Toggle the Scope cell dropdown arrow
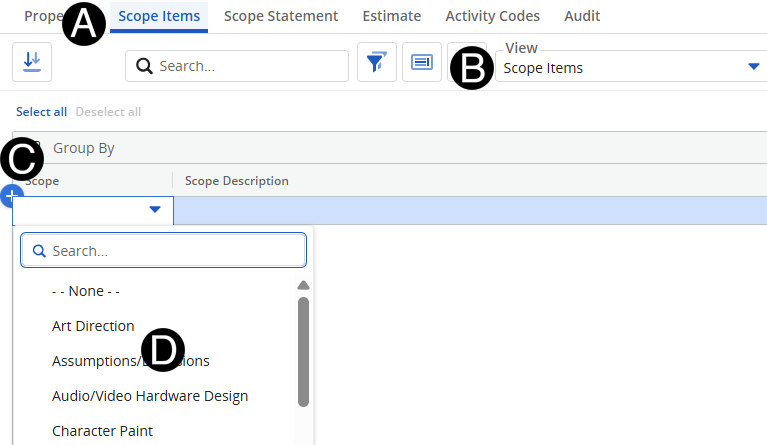This screenshot has width=767, height=445. click(155, 210)
